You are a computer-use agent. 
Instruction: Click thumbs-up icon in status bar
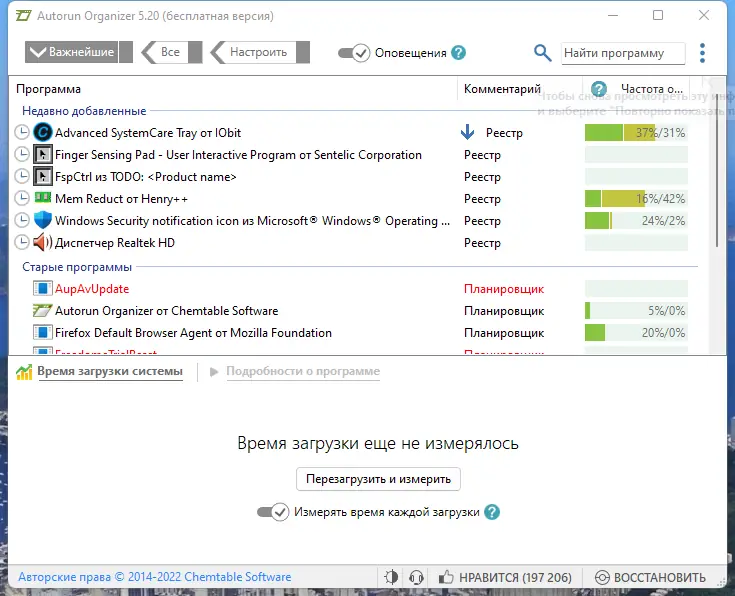click(446, 577)
